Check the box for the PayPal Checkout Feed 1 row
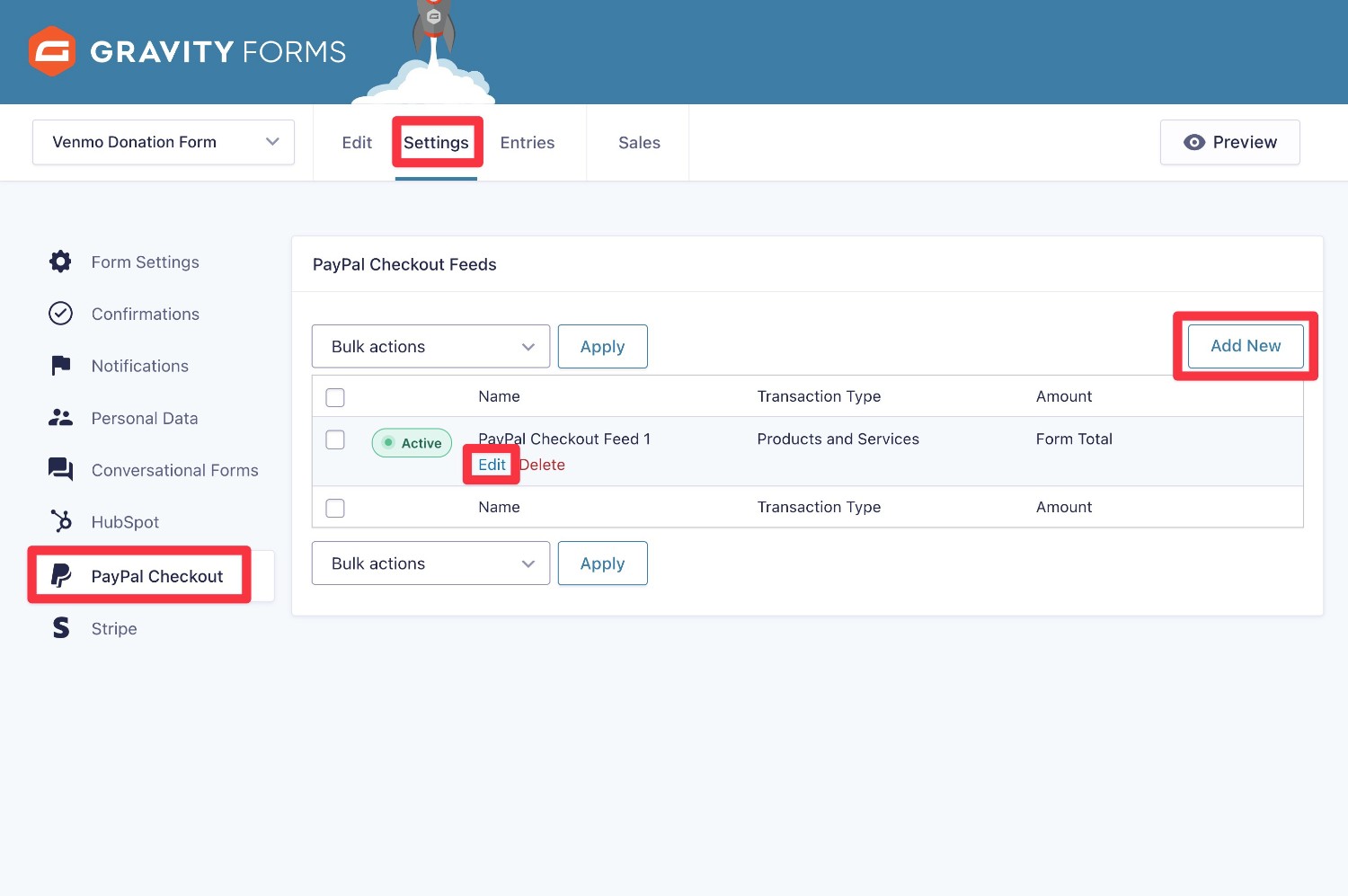 (335, 439)
